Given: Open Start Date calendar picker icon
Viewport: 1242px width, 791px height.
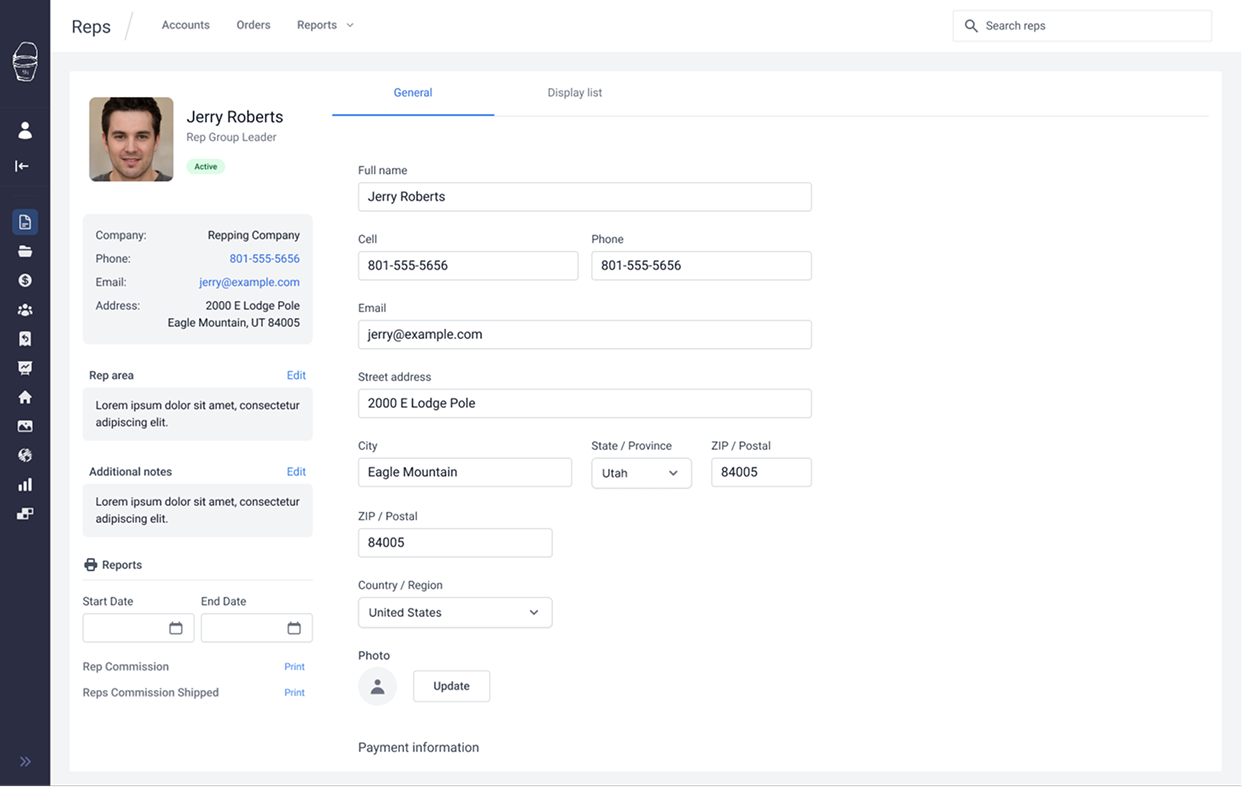Looking at the screenshot, I should tap(176, 628).
